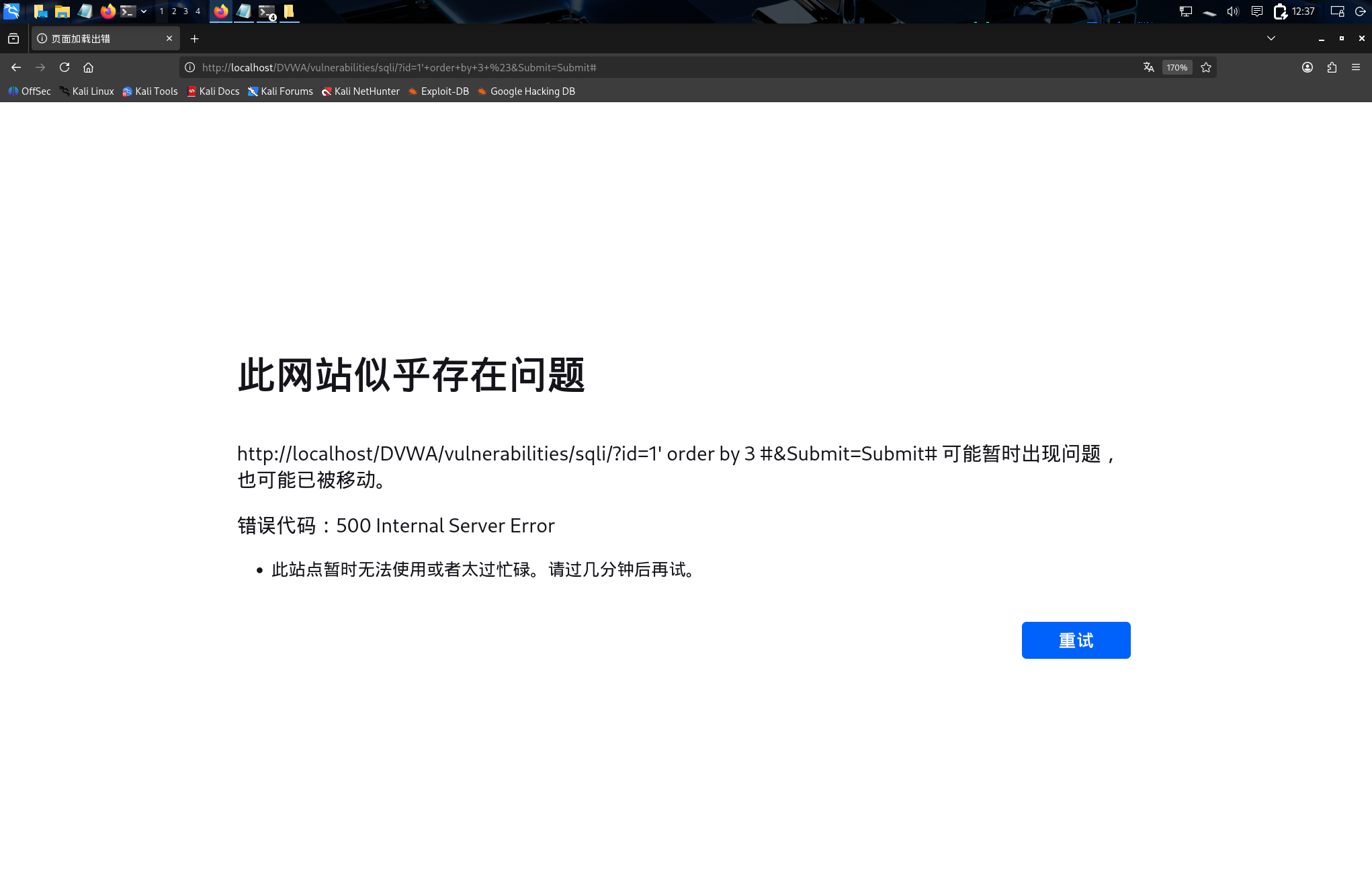
Task: Click the 重试 retry button
Action: [1076, 640]
